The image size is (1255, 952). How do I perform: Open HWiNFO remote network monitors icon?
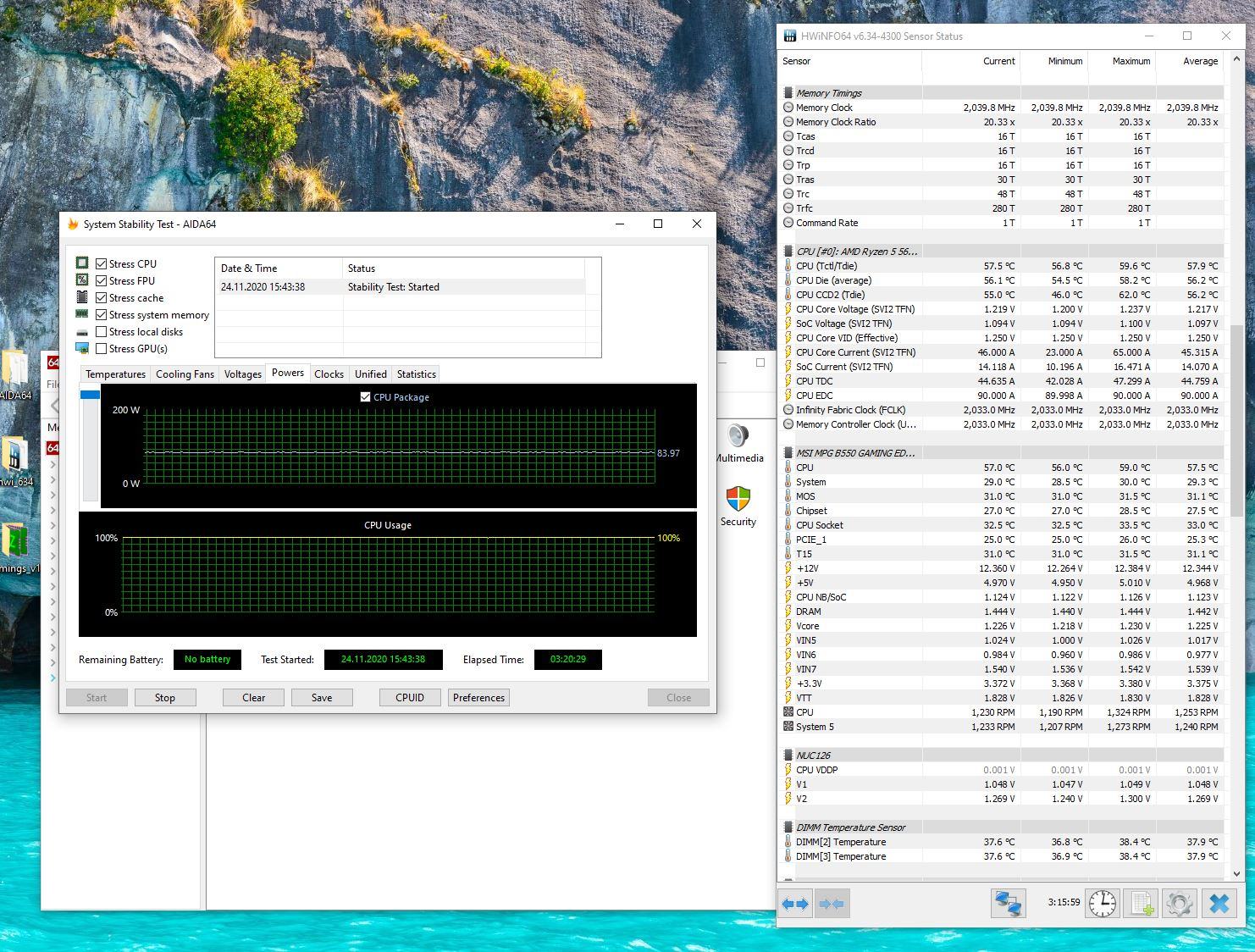1008,904
